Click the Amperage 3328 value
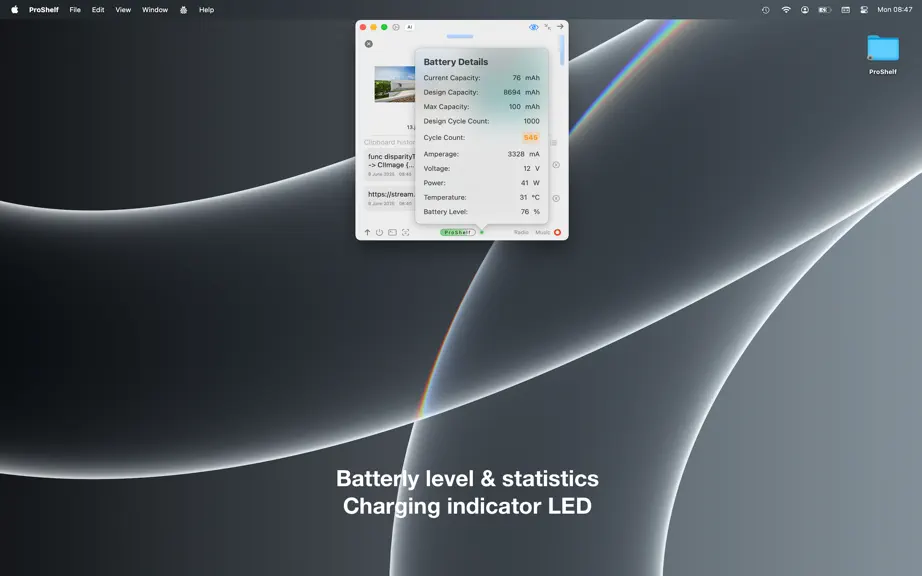Viewport: 922px width, 576px height. [516, 154]
